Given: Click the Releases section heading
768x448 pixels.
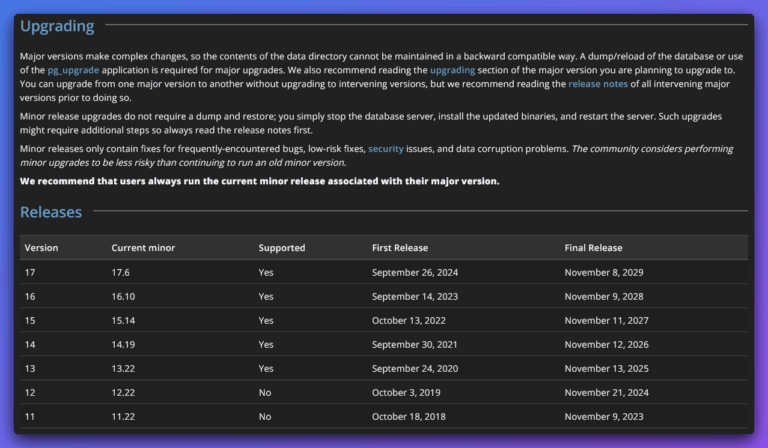Looking at the screenshot, I should pyautogui.click(x=51, y=212).
